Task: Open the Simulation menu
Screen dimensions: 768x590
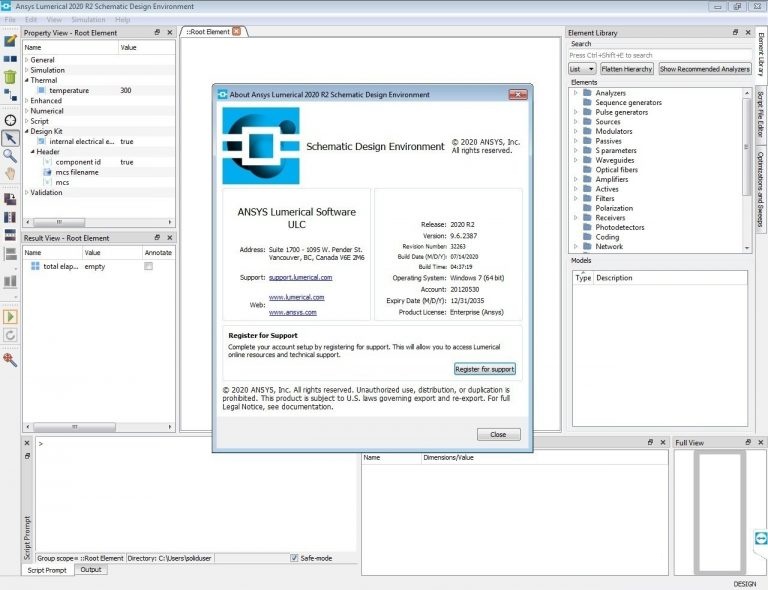Action: pos(88,20)
